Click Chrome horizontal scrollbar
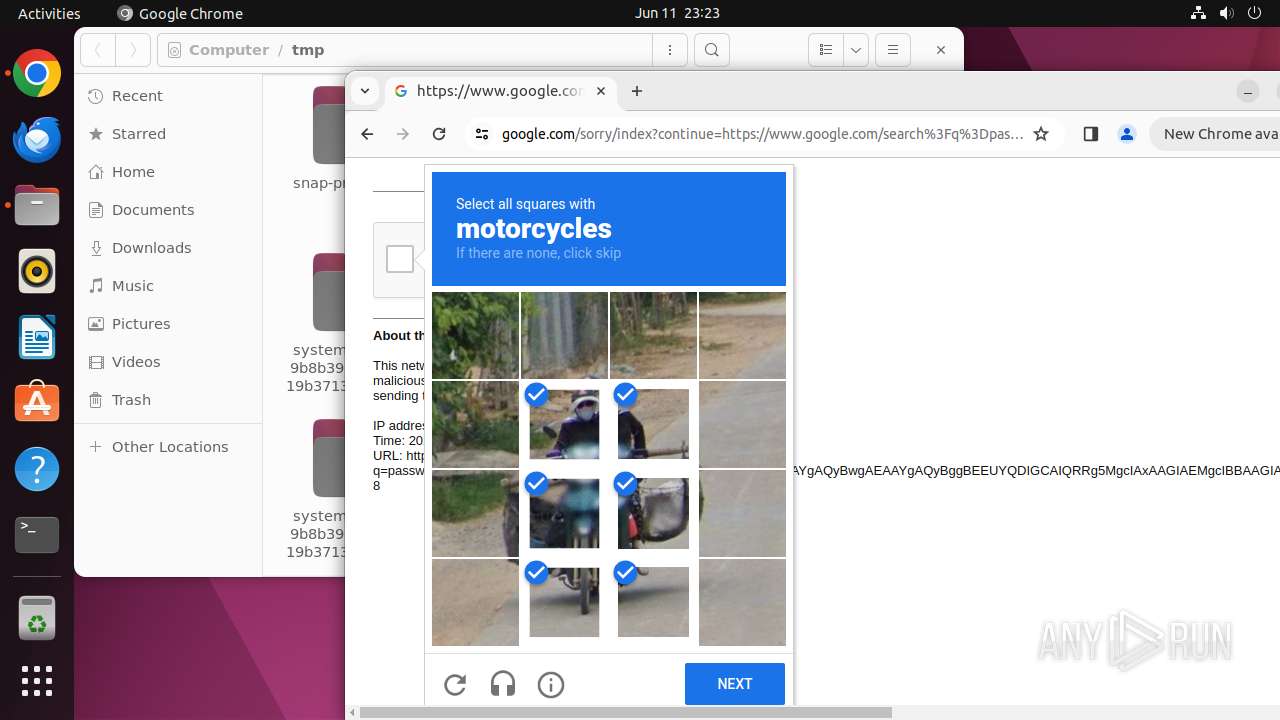Screen dimensions: 1280x720 pos(625,712)
